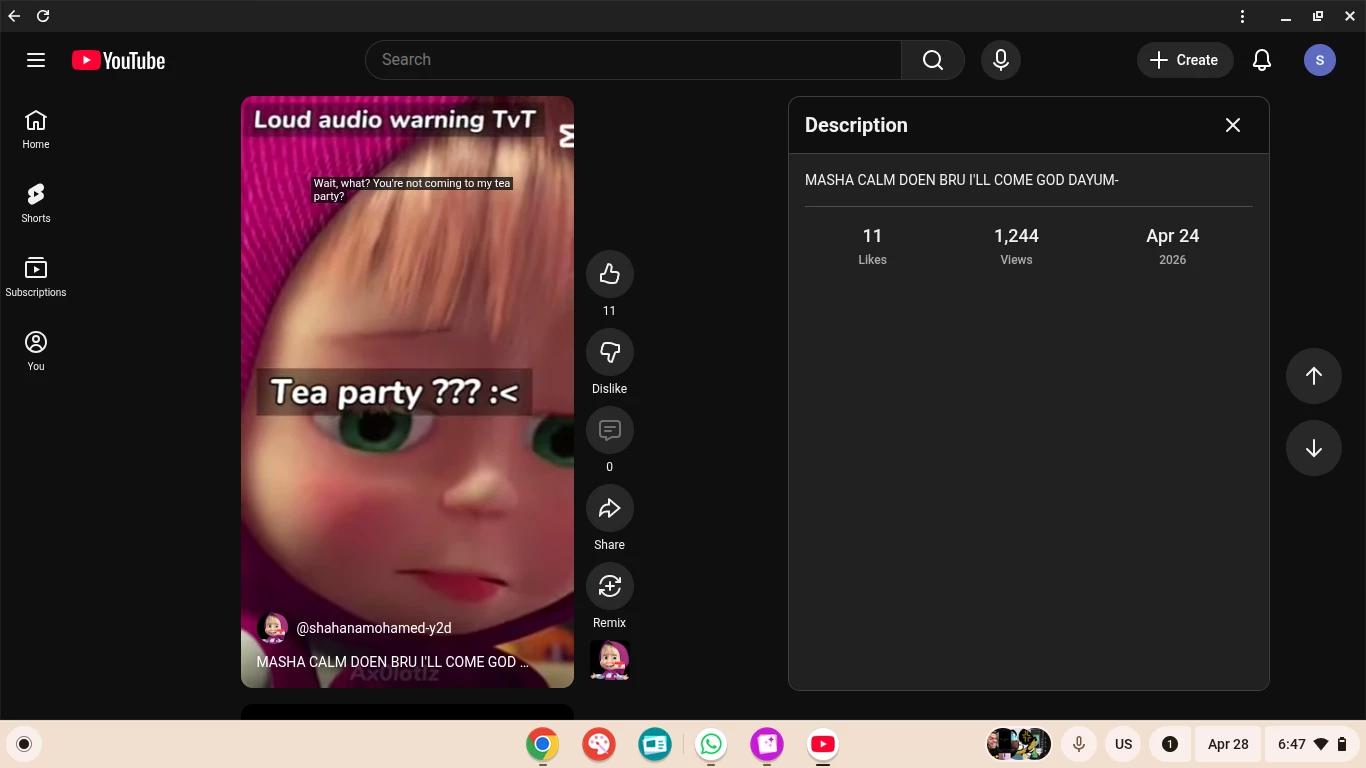Go to the YouTube logo home link
The height and width of the screenshot is (768, 1366).
click(118, 61)
